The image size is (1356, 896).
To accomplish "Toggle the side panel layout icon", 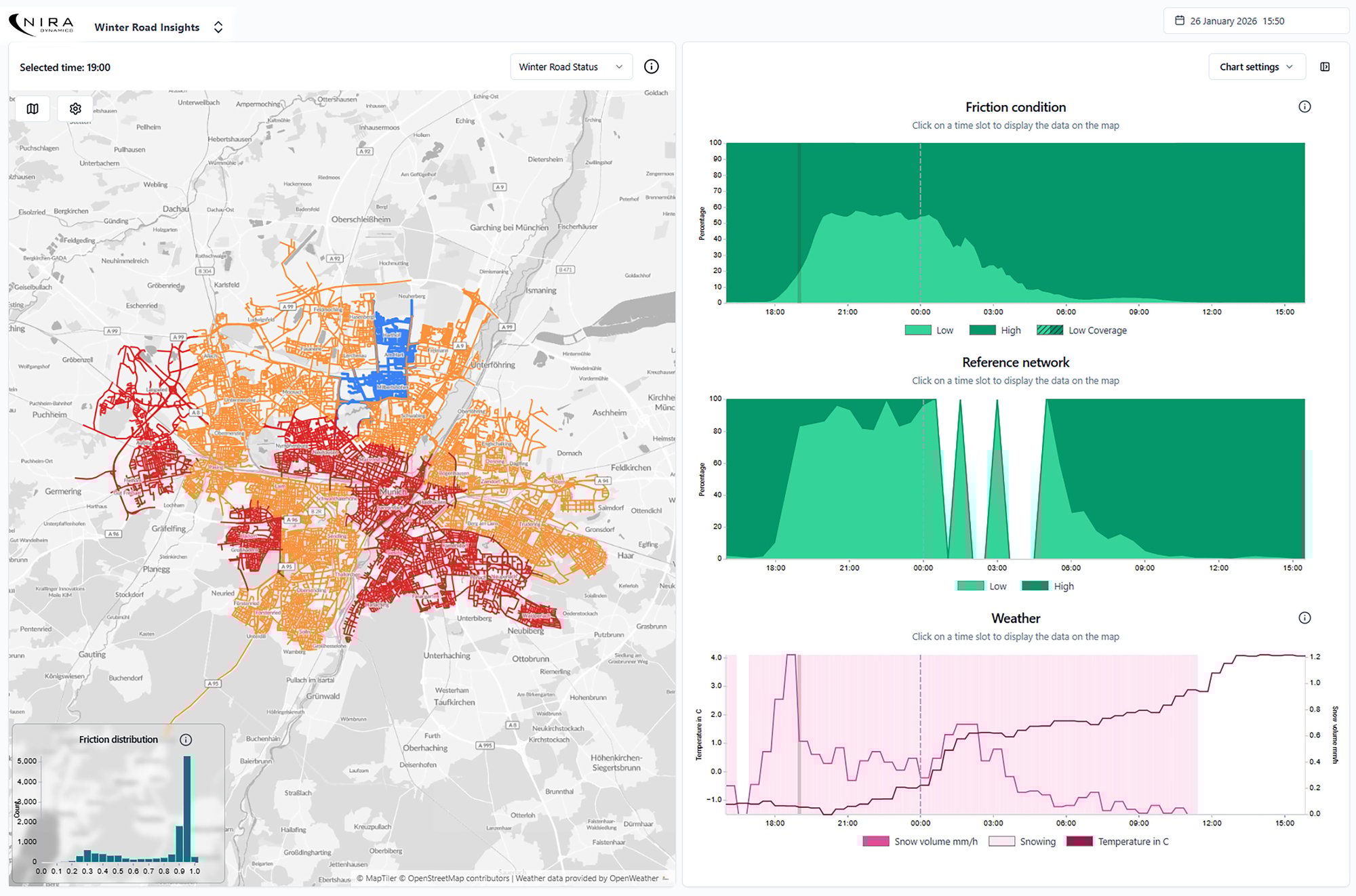I will click(1325, 66).
